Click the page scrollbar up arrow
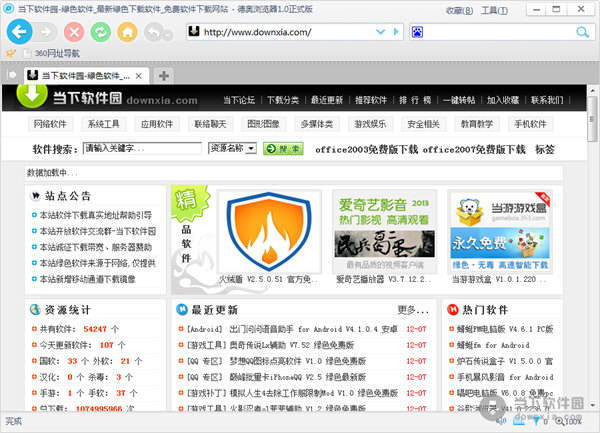This screenshot has width=600, height=433. click(593, 91)
